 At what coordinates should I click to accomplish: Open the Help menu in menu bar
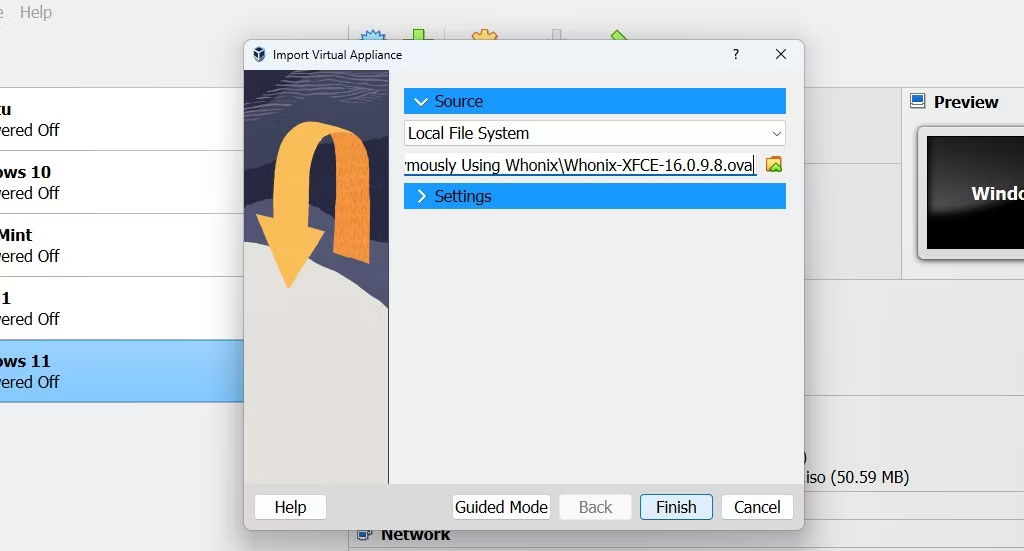point(36,13)
